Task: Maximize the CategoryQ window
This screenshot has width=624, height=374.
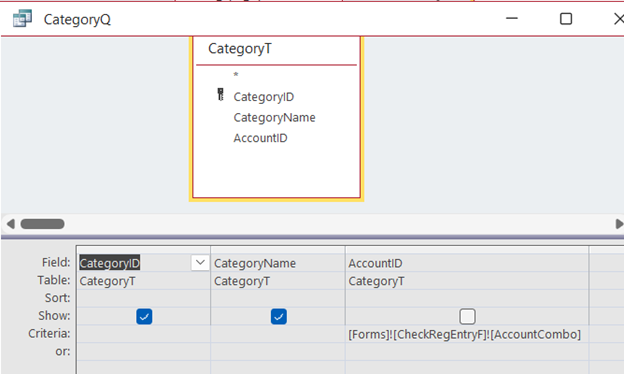Action: 566,19
